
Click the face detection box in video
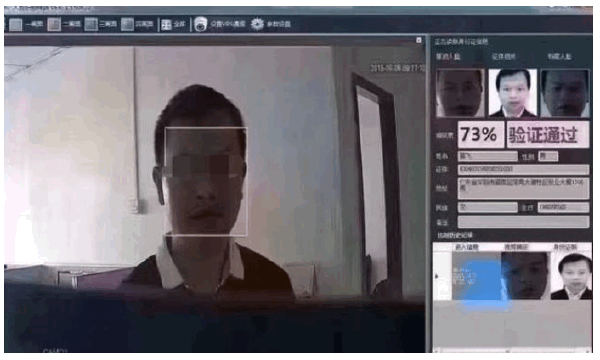[206, 181]
